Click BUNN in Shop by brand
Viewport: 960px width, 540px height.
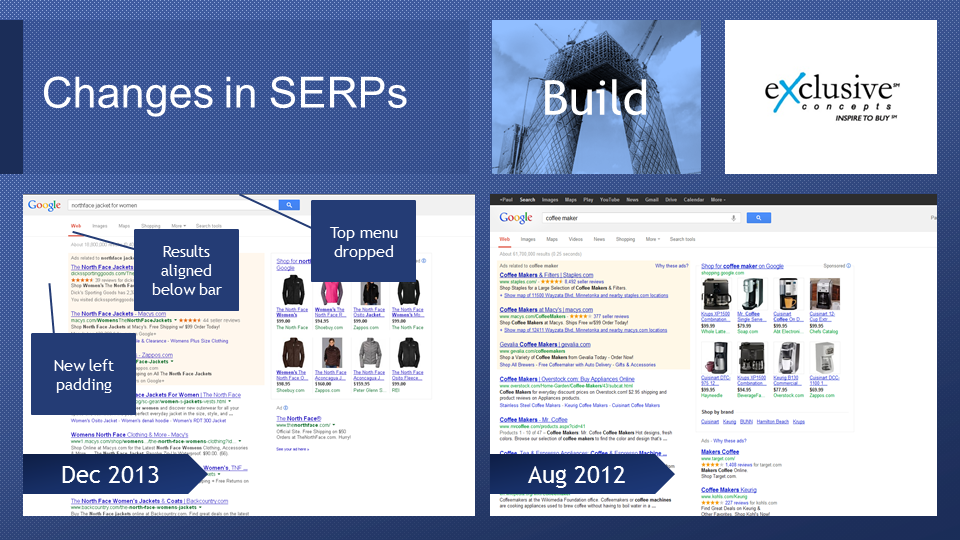point(746,421)
